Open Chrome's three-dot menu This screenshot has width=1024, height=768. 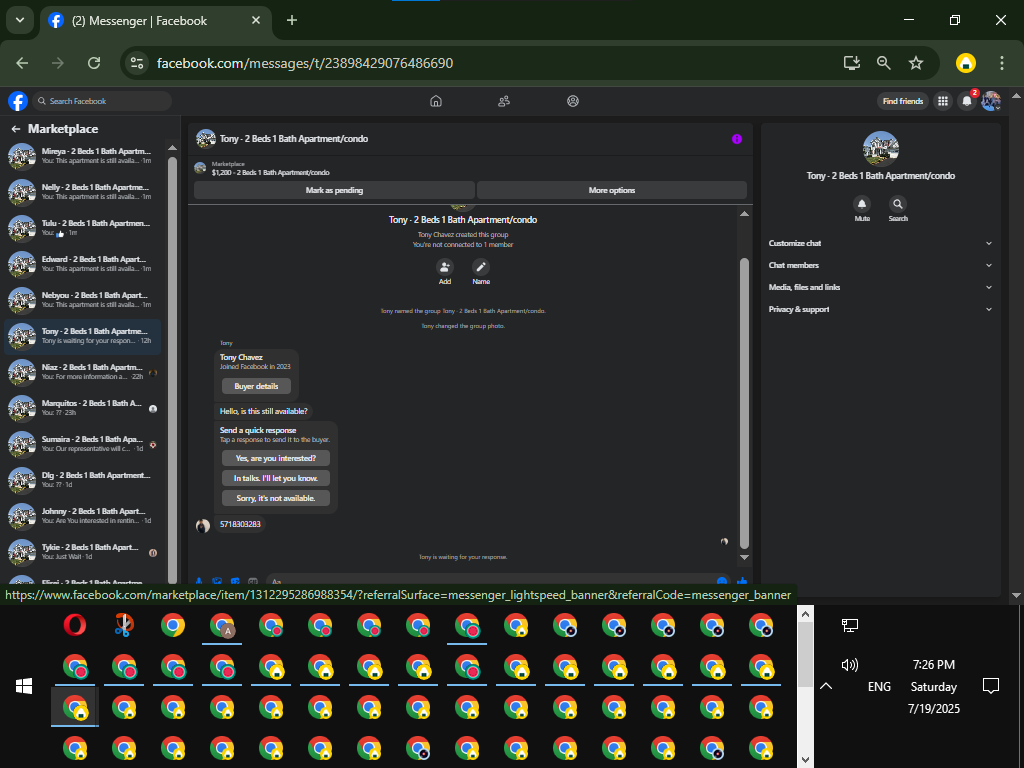(1002, 63)
